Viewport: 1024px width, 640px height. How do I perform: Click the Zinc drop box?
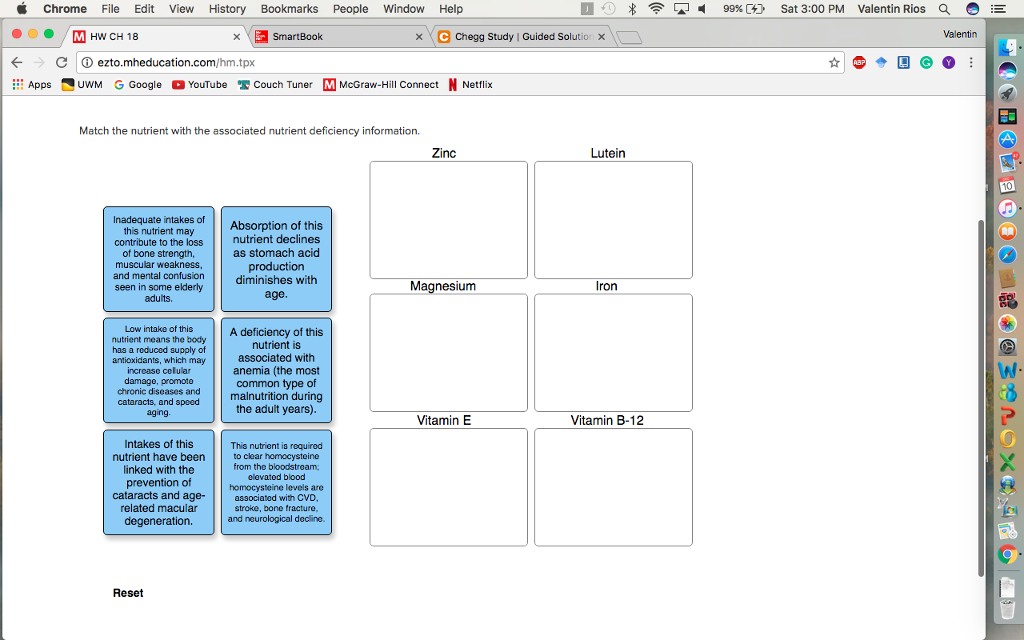point(449,220)
